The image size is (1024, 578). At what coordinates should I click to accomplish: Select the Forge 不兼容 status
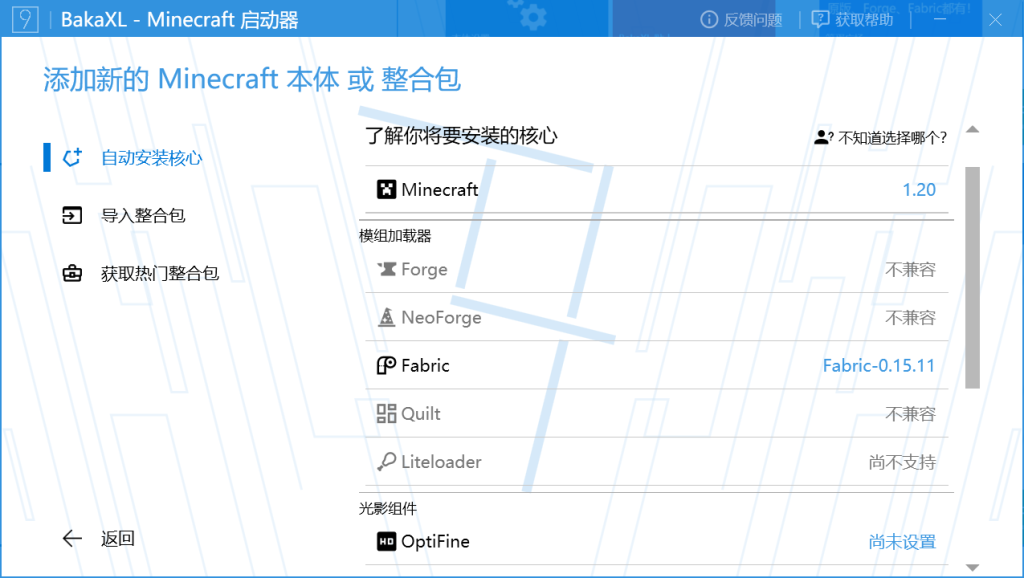pyautogui.click(x=910, y=270)
